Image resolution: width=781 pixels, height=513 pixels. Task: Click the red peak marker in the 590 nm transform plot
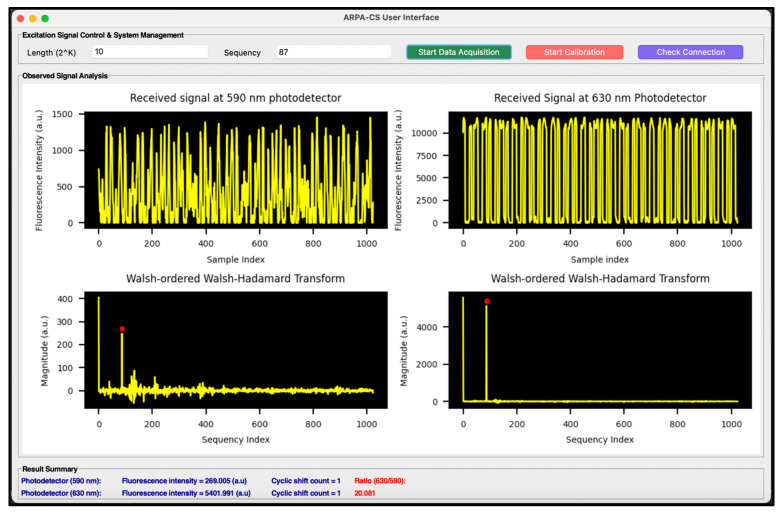point(122,329)
